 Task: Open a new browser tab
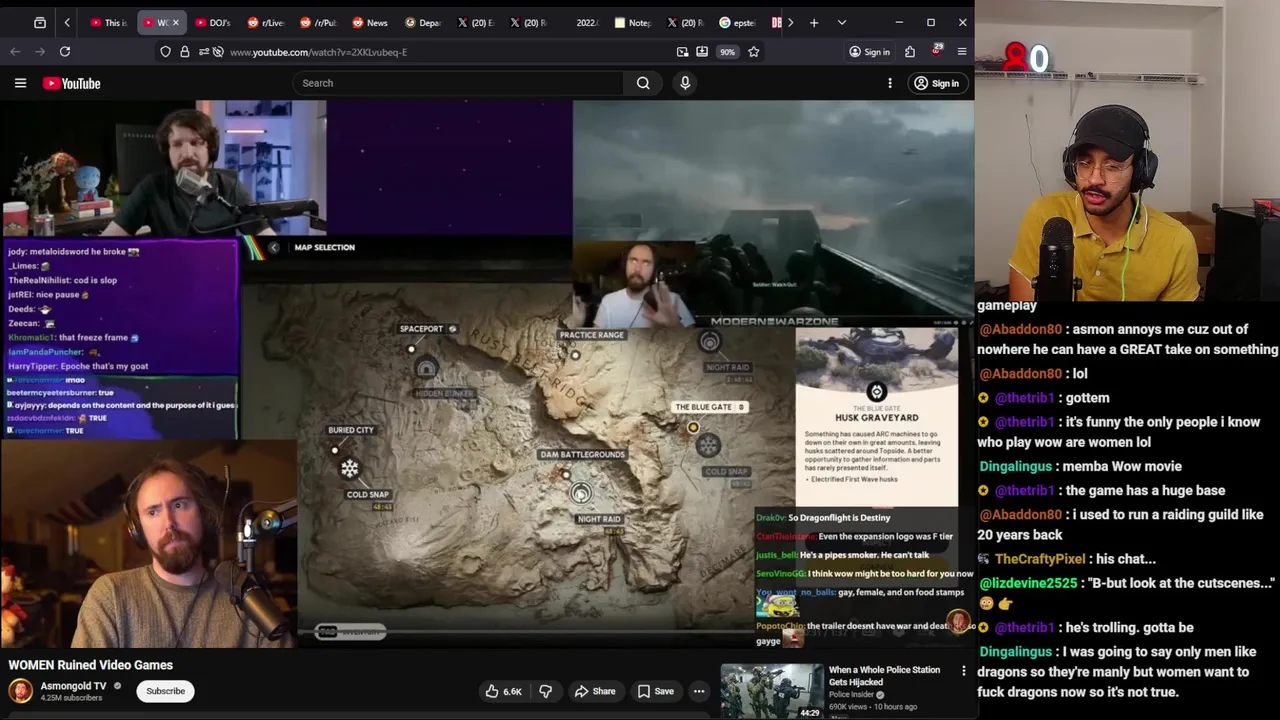(814, 22)
